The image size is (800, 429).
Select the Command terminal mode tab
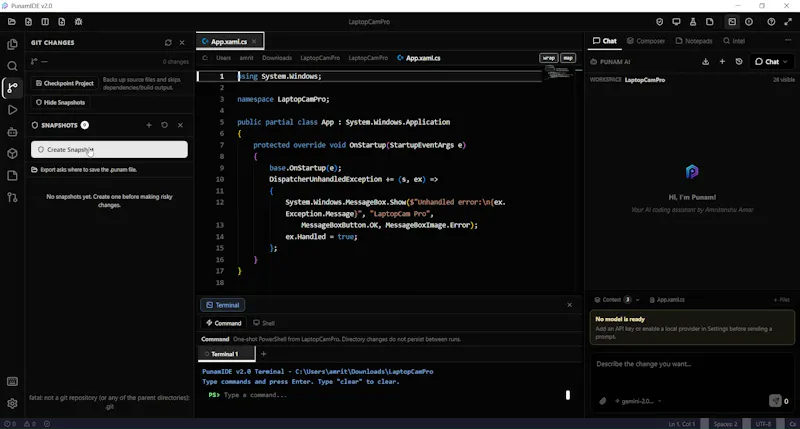click(223, 323)
